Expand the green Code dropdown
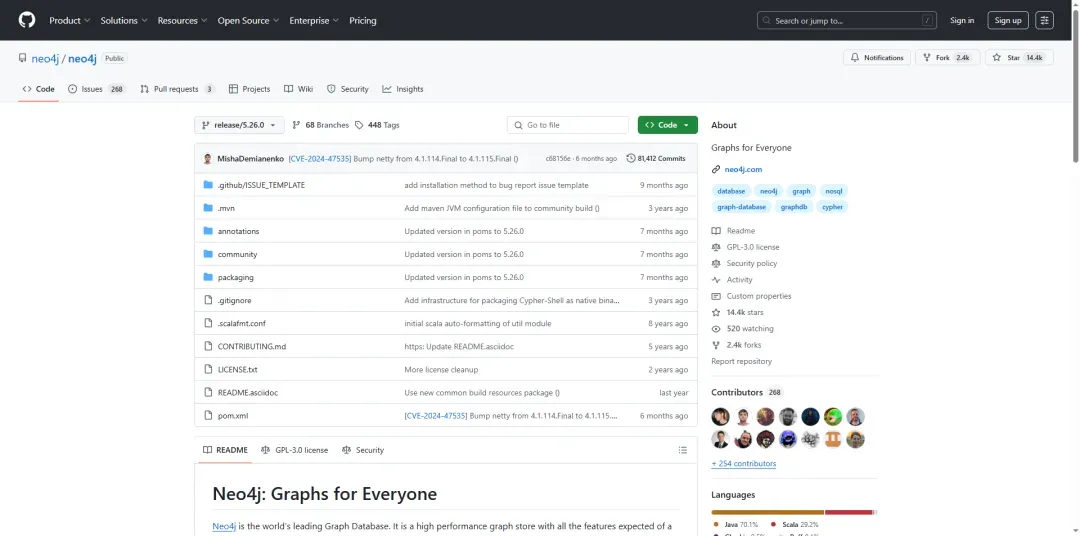 pyautogui.click(x=667, y=125)
